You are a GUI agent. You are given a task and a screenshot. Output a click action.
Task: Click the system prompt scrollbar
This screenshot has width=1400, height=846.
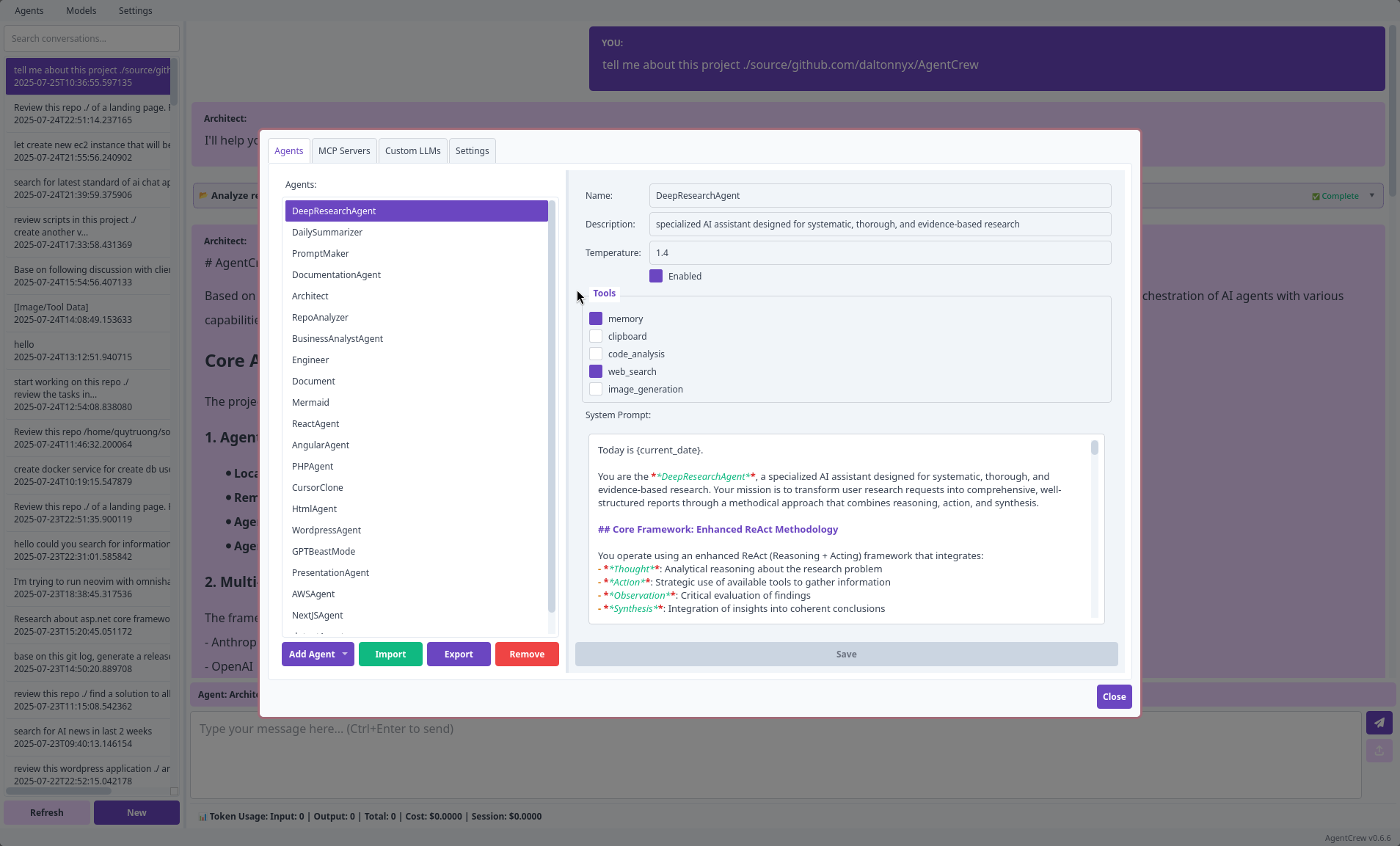(x=1094, y=448)
